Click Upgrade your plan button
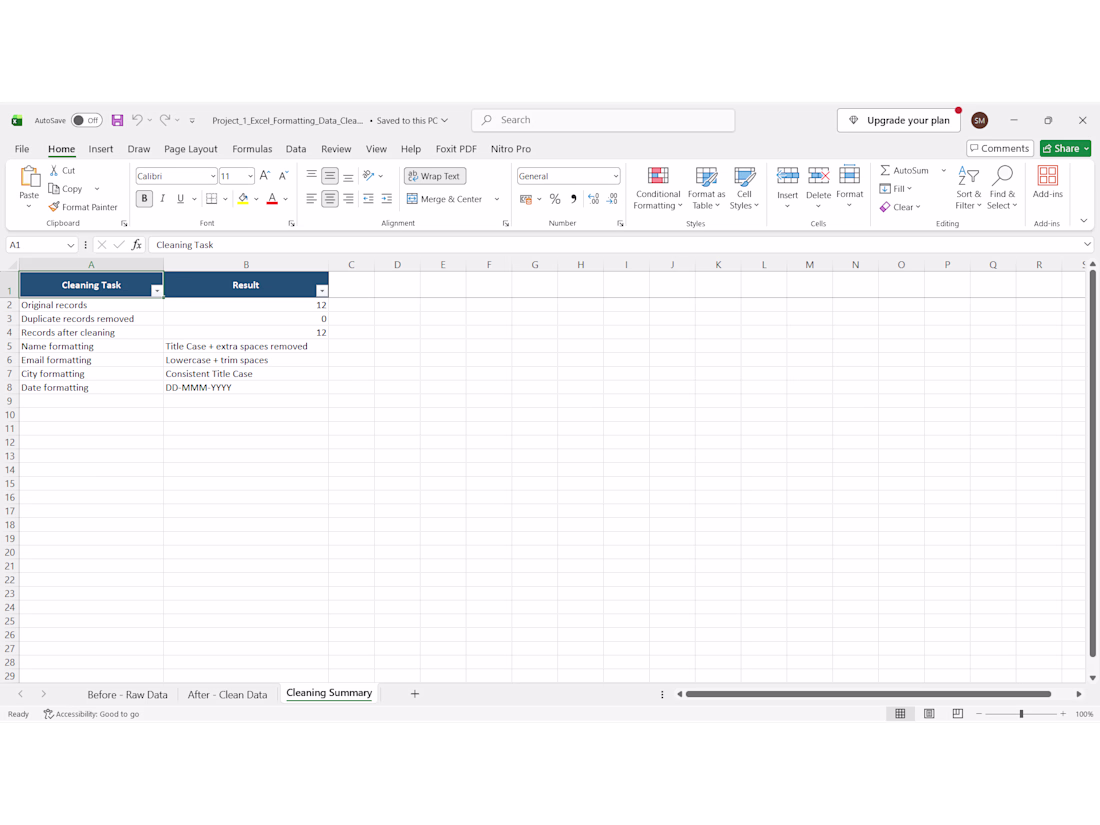 coord(898,121)
